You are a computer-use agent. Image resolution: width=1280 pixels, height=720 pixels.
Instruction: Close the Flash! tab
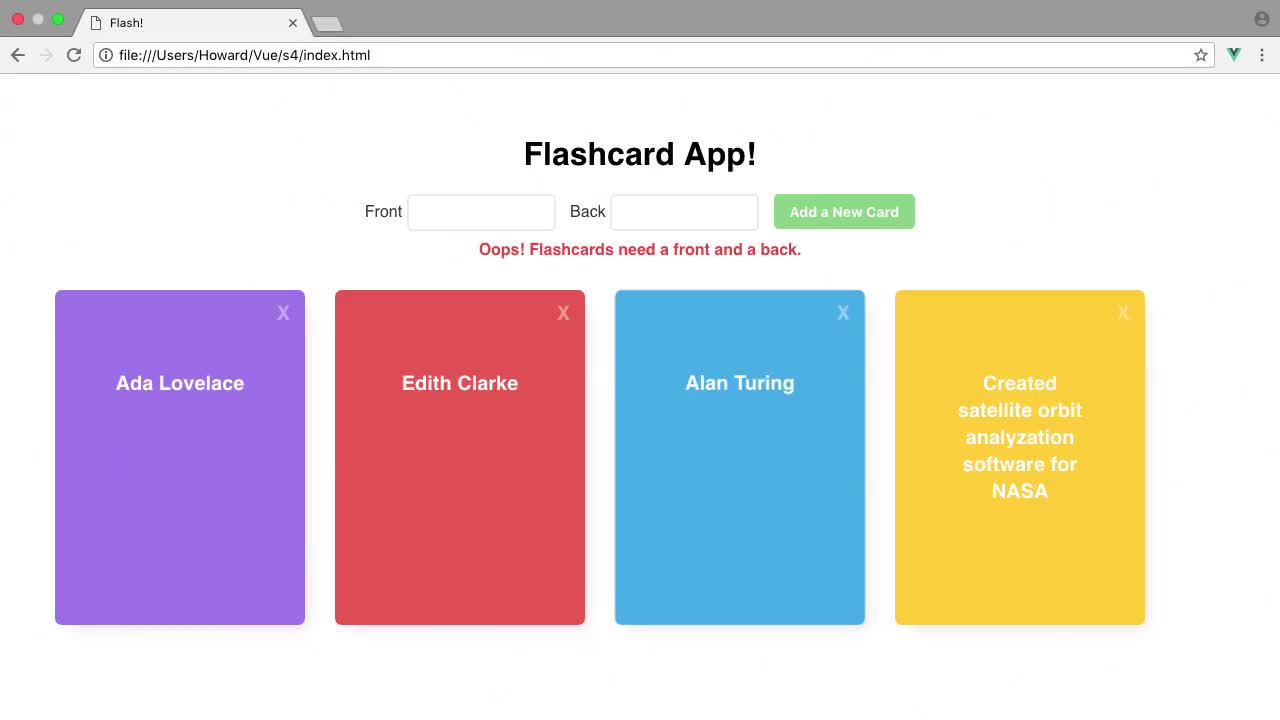point(293,22)
